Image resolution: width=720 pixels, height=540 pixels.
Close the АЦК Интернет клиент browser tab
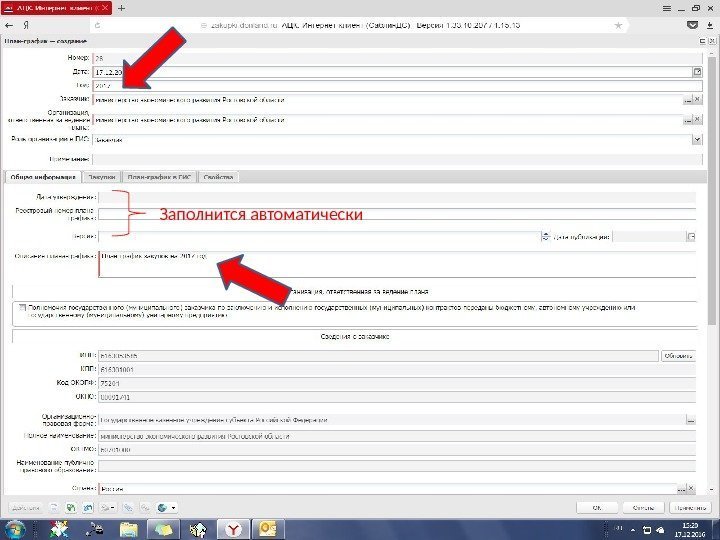coord(105,8)
